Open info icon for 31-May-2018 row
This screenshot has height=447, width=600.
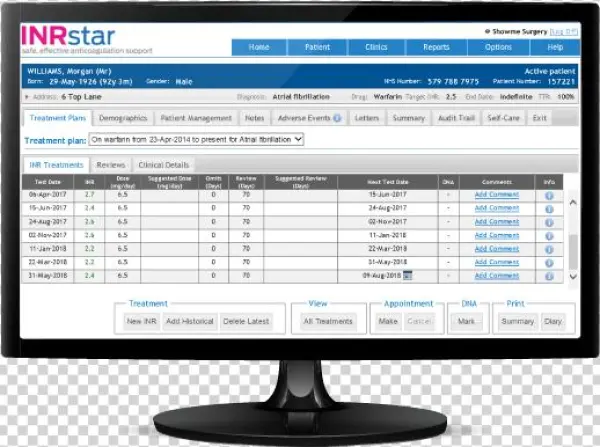coord(549,276)
